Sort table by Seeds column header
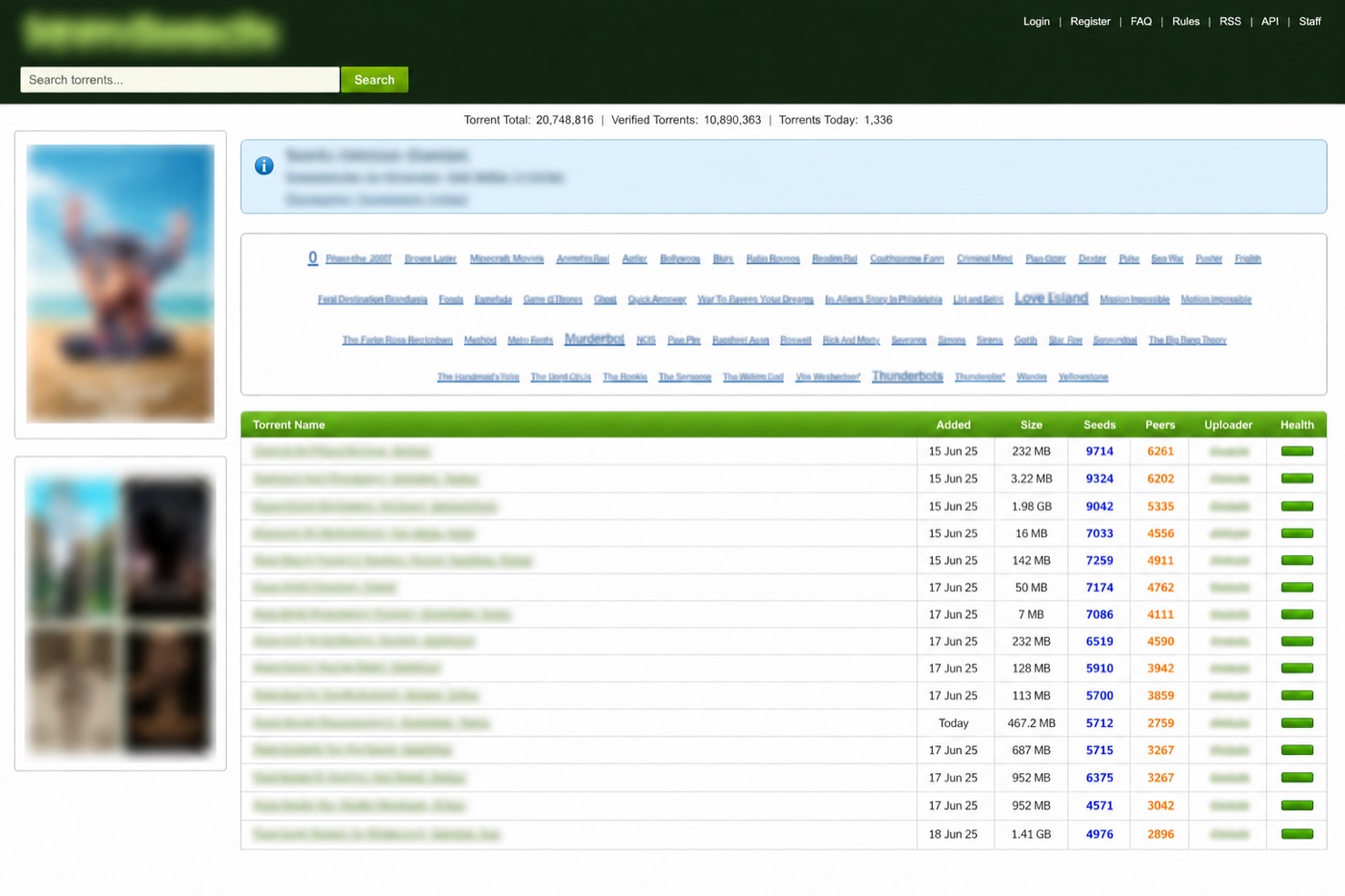This screenshot has width=1345, height=896. [1100, 424]
